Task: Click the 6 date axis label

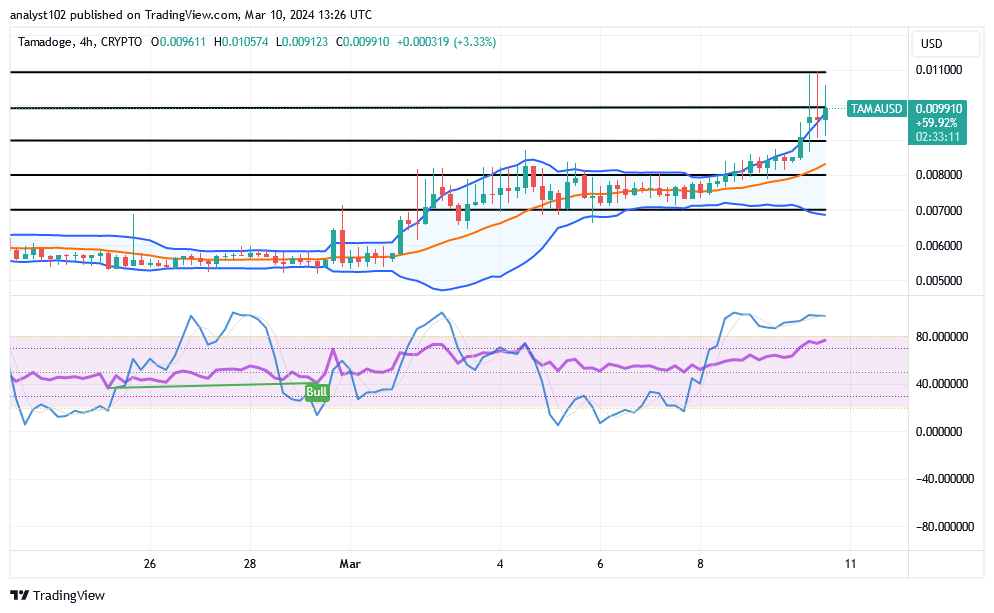Action: coord(600,564)
